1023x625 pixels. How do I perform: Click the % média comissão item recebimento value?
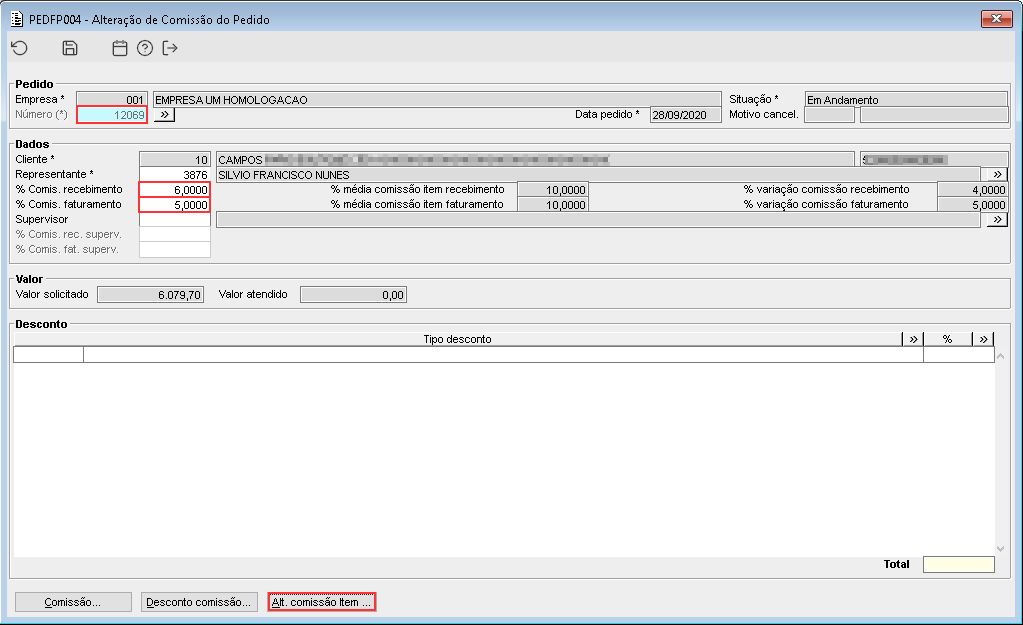click(x=553, y=189)
